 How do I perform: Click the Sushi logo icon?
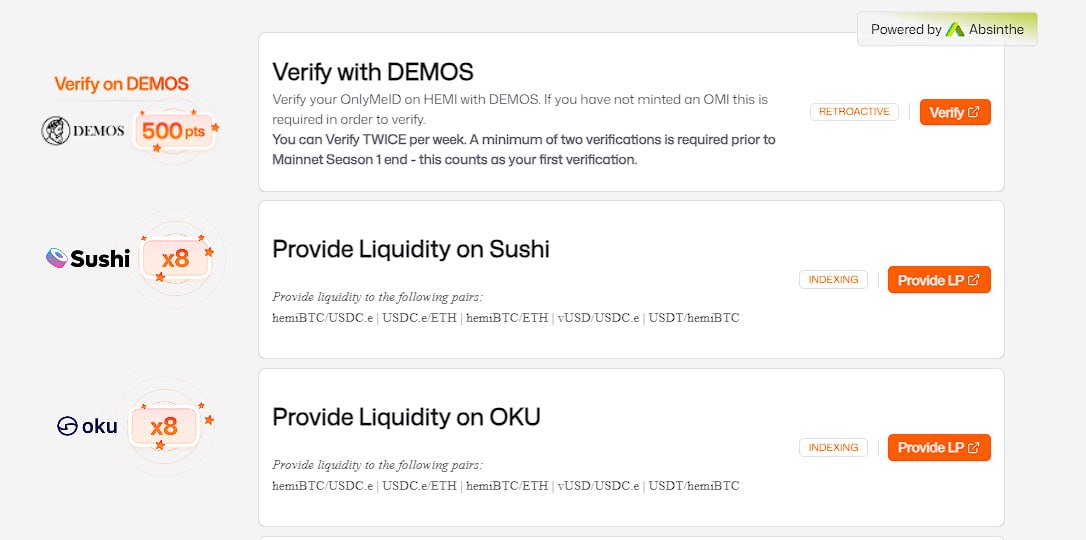click(x=57, y=258)
